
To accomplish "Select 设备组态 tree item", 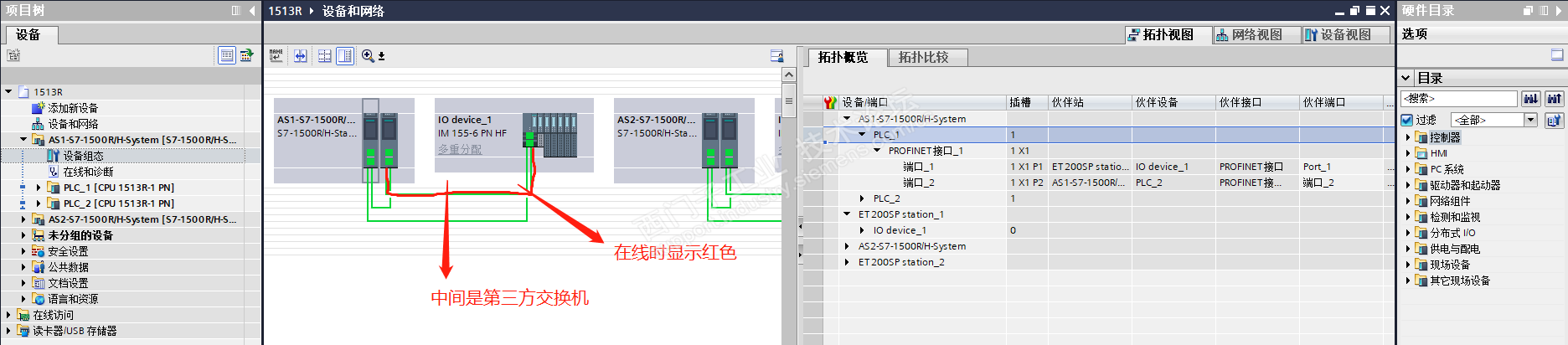I will 84,156.
